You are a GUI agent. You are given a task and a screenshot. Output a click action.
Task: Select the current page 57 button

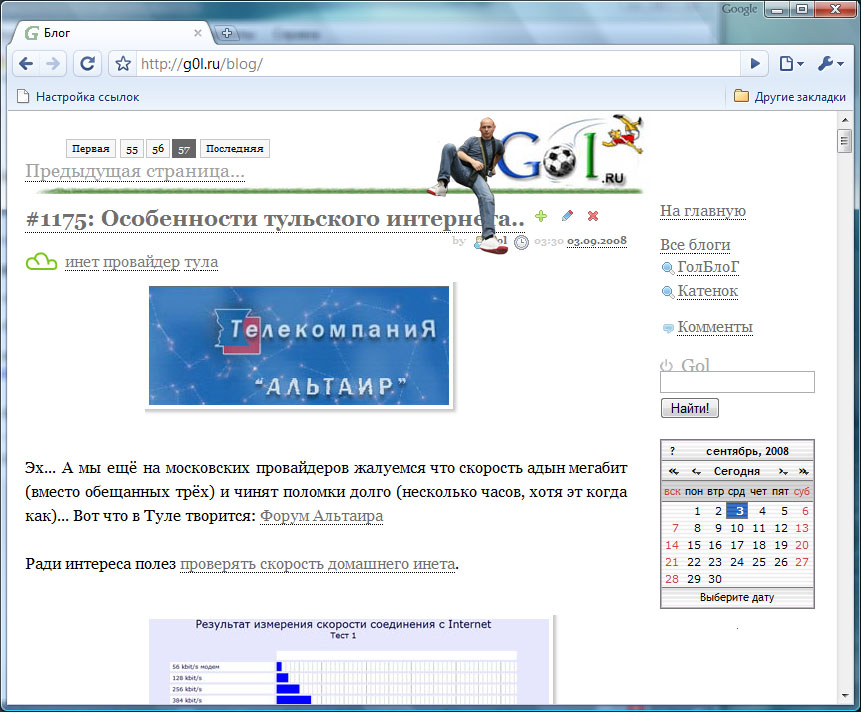click(183, 148)
